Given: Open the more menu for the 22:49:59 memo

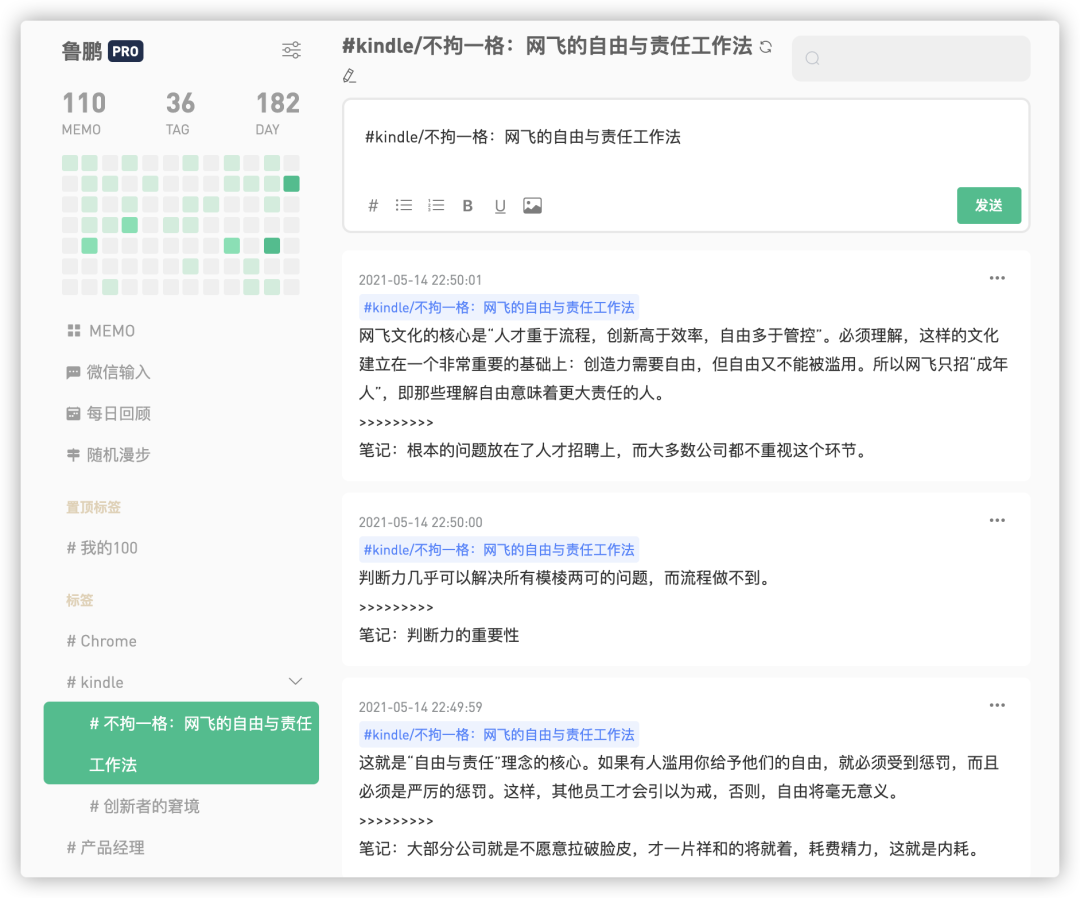Looking at the screenshot, I should (997, 705).
